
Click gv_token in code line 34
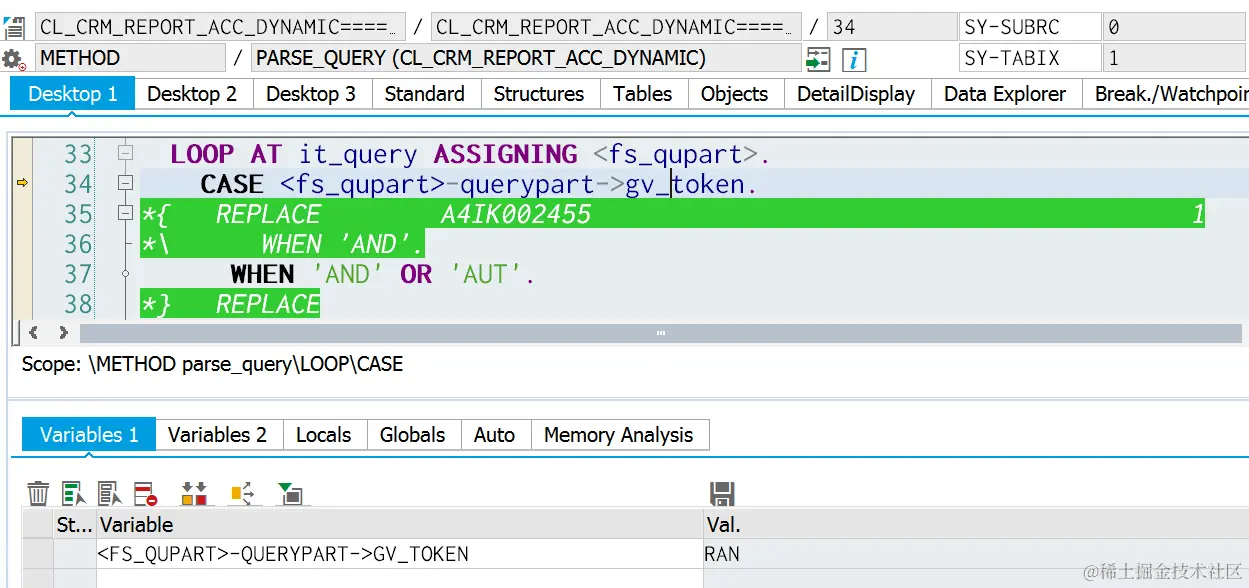684,184
